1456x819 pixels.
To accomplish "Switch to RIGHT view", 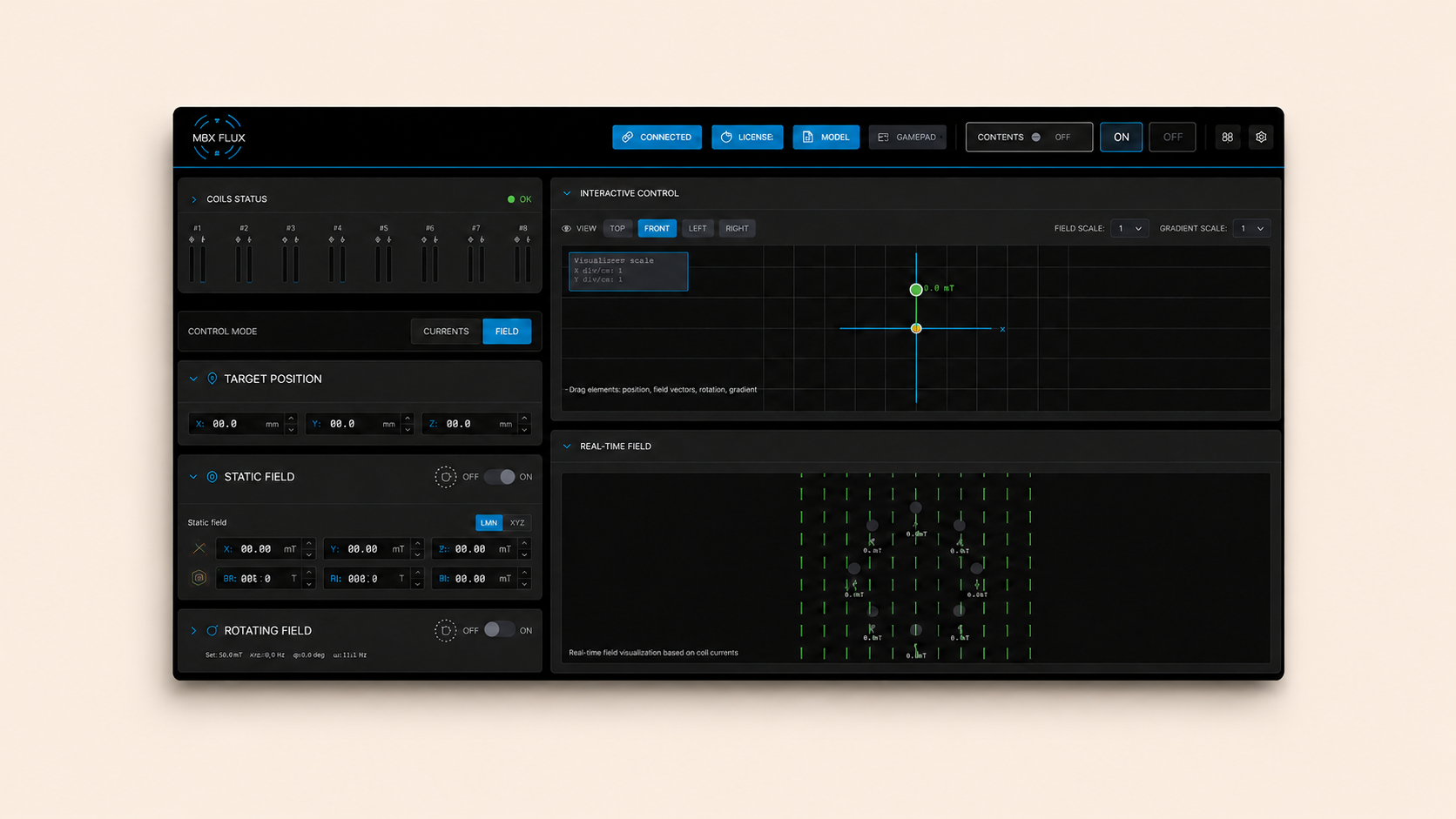I will [737, 229].
